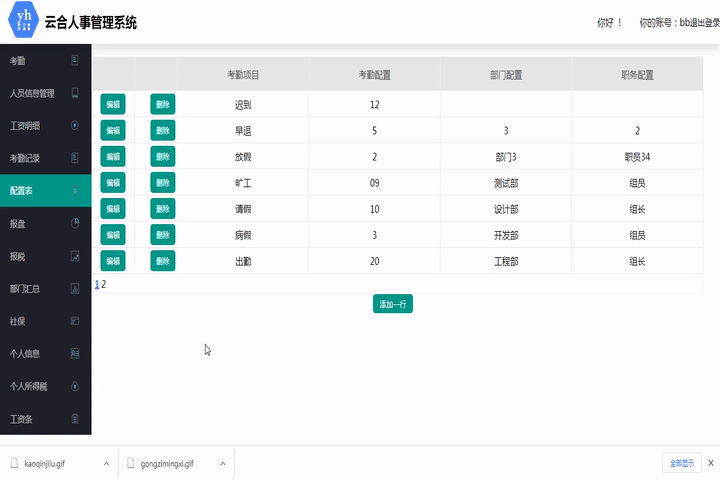The image size is (720, 480).
Task: Click the 退出登录 logout link
Action: coord(698,22)
